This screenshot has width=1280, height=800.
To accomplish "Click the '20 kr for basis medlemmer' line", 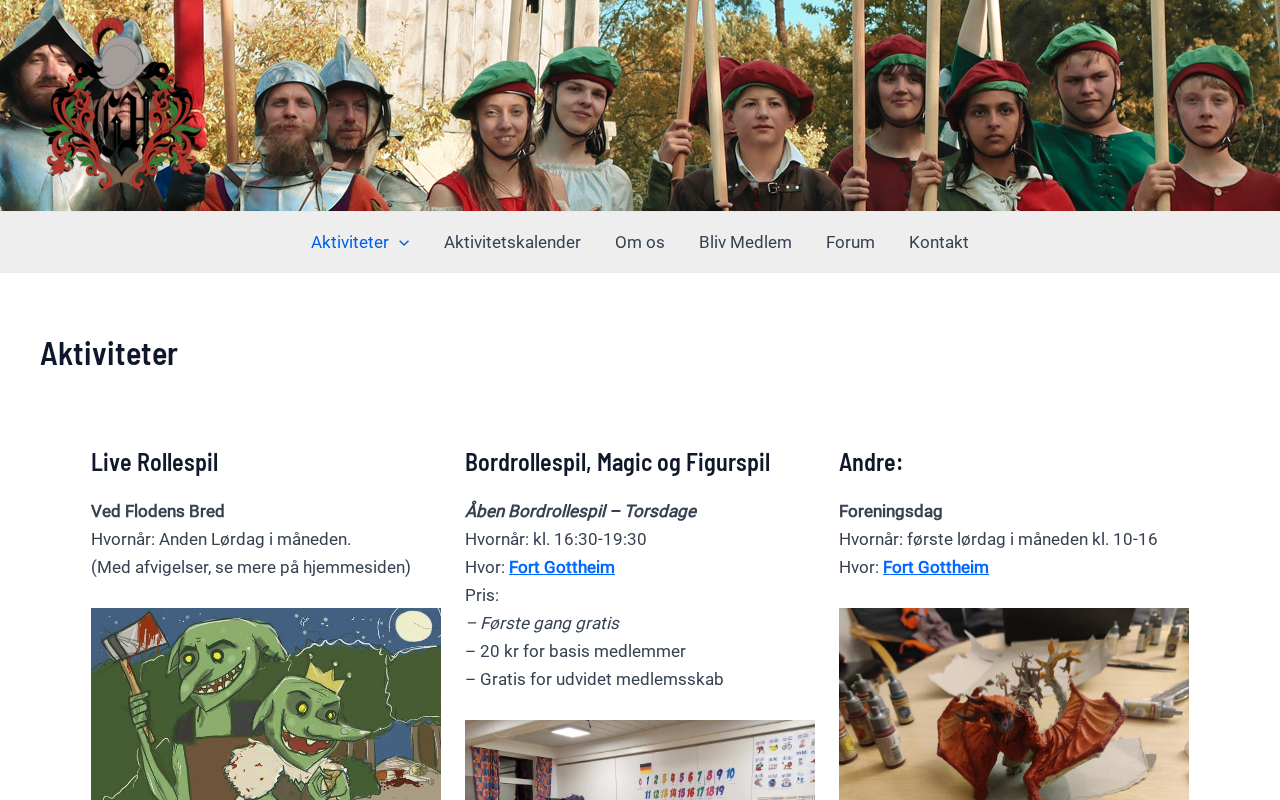I will tap(576, 651).
